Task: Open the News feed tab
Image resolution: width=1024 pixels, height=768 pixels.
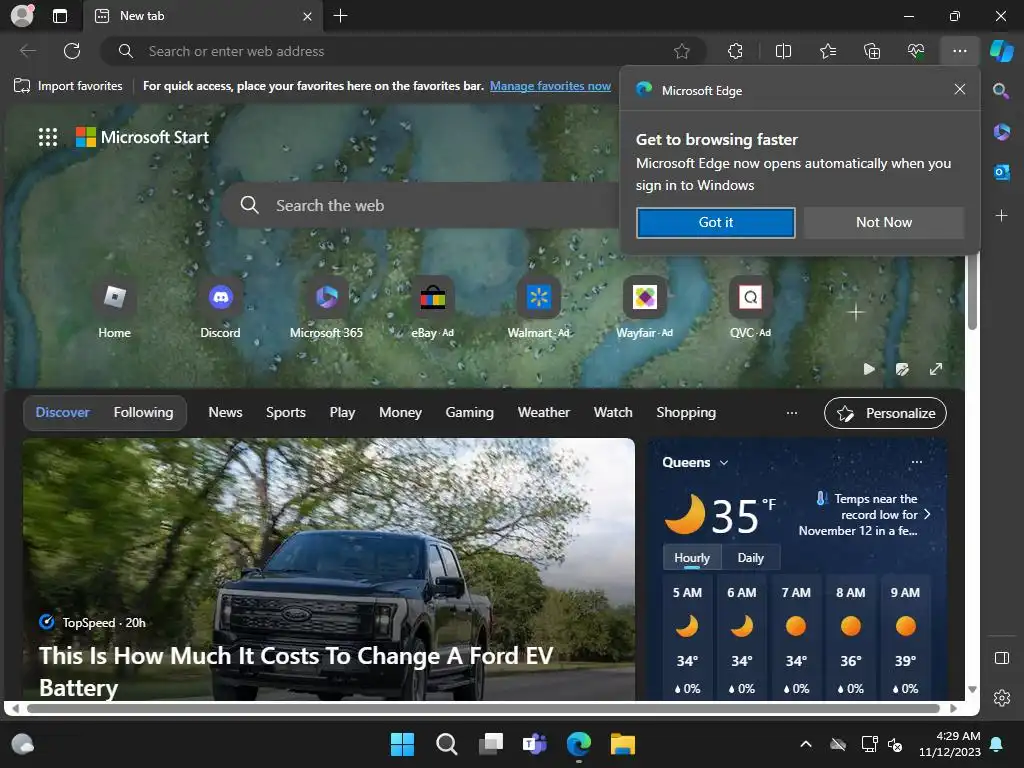Action: (225, 413)
